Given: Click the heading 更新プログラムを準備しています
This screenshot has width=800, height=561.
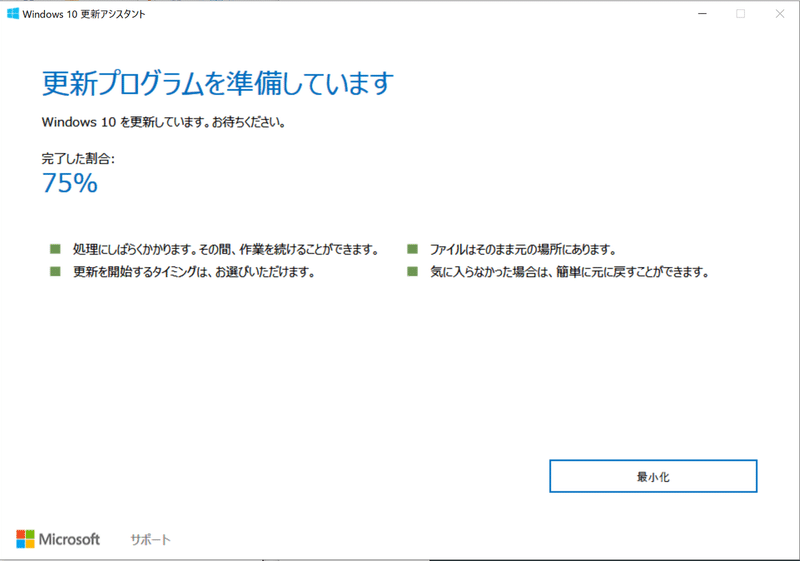Looking at the screenshot, I should [217, 83].
